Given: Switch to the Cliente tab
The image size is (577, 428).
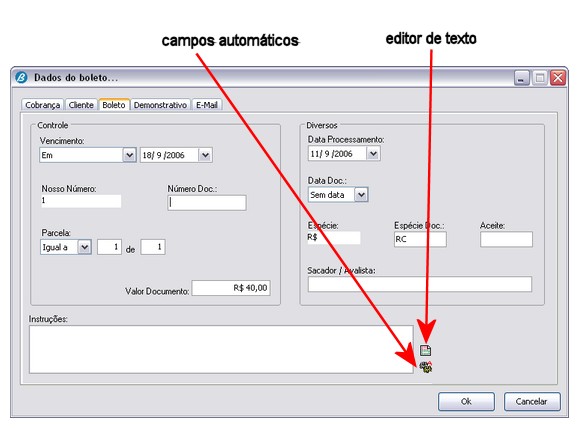Looking at the screenshot, I should pos(81,105).
